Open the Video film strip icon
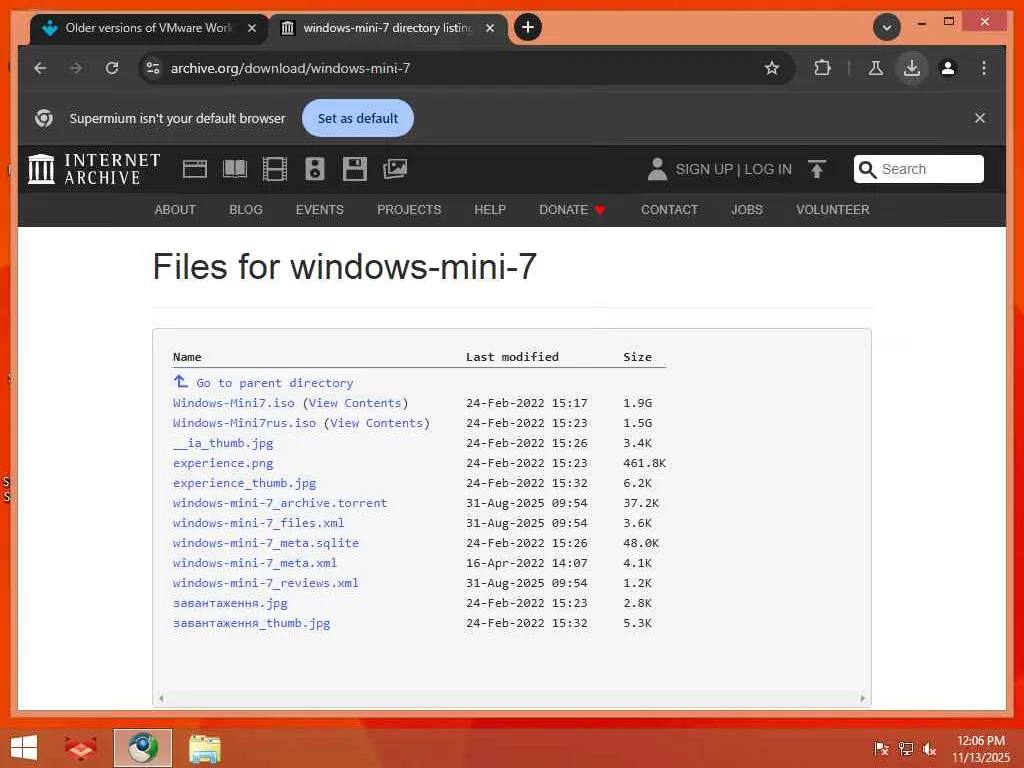Viewport: 1024px width, 768px height. [275, 169]
